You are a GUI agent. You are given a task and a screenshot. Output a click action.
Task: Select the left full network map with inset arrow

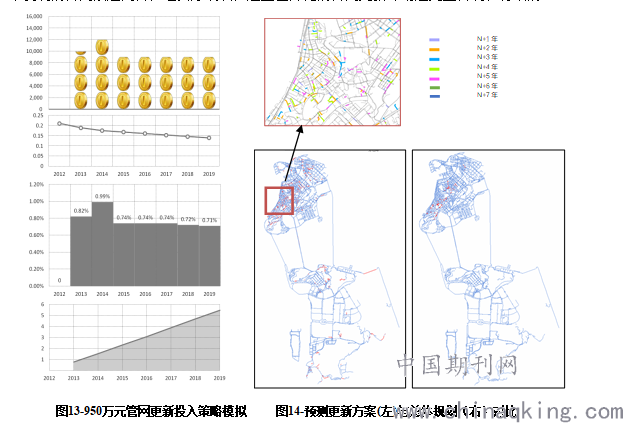330,269
